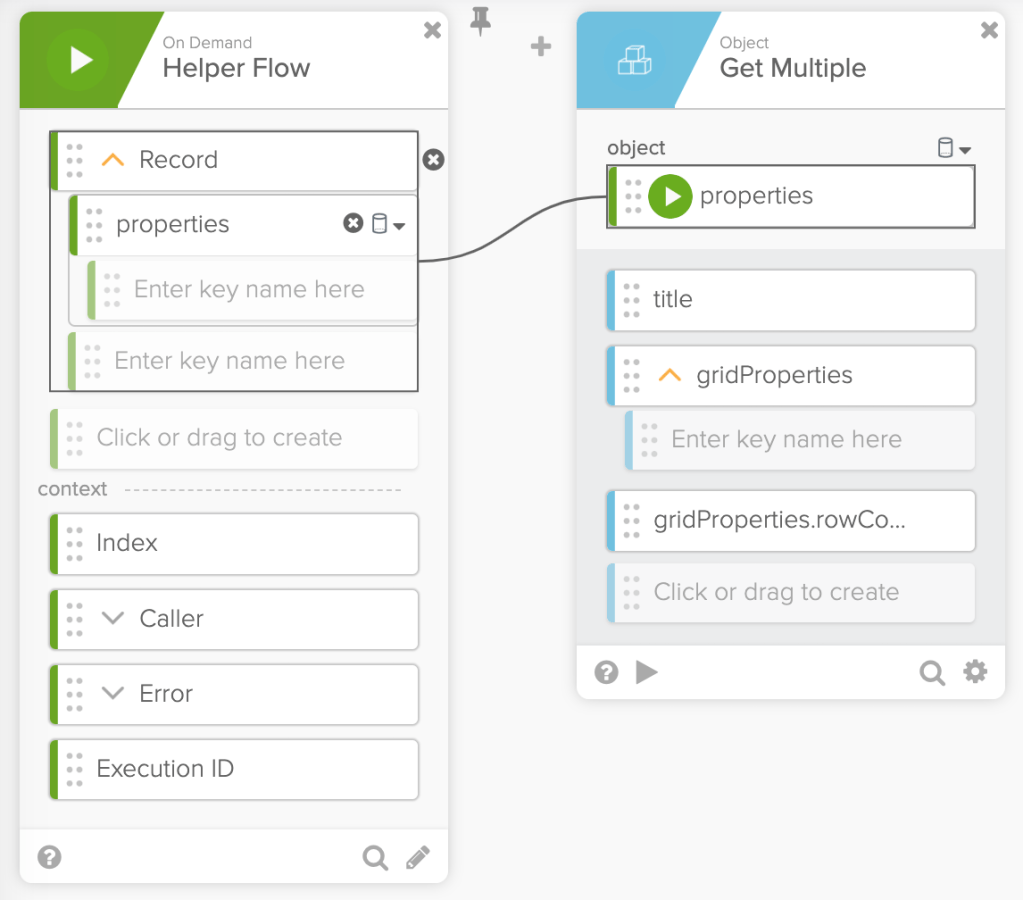
Task: Close the Get Multiple card
Action: tap(989, 30)
